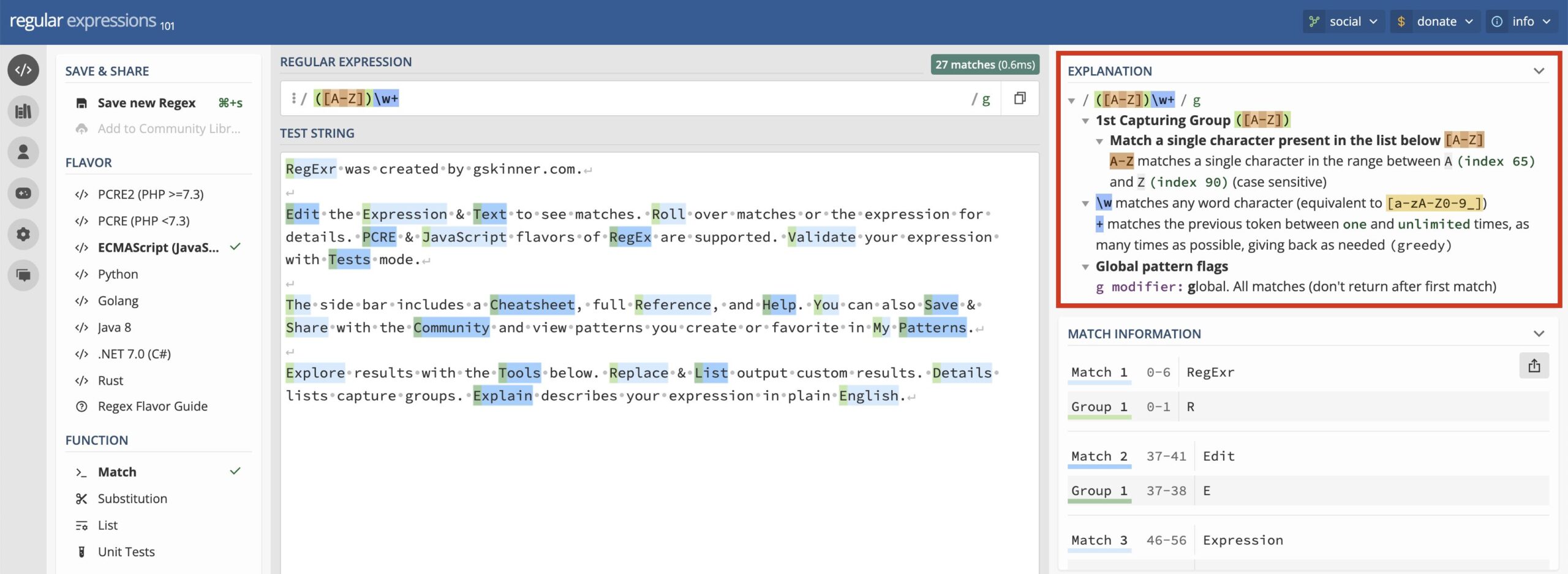Select the Python flavor
This screenshot has width=1568, height=574.
point(118,274)
